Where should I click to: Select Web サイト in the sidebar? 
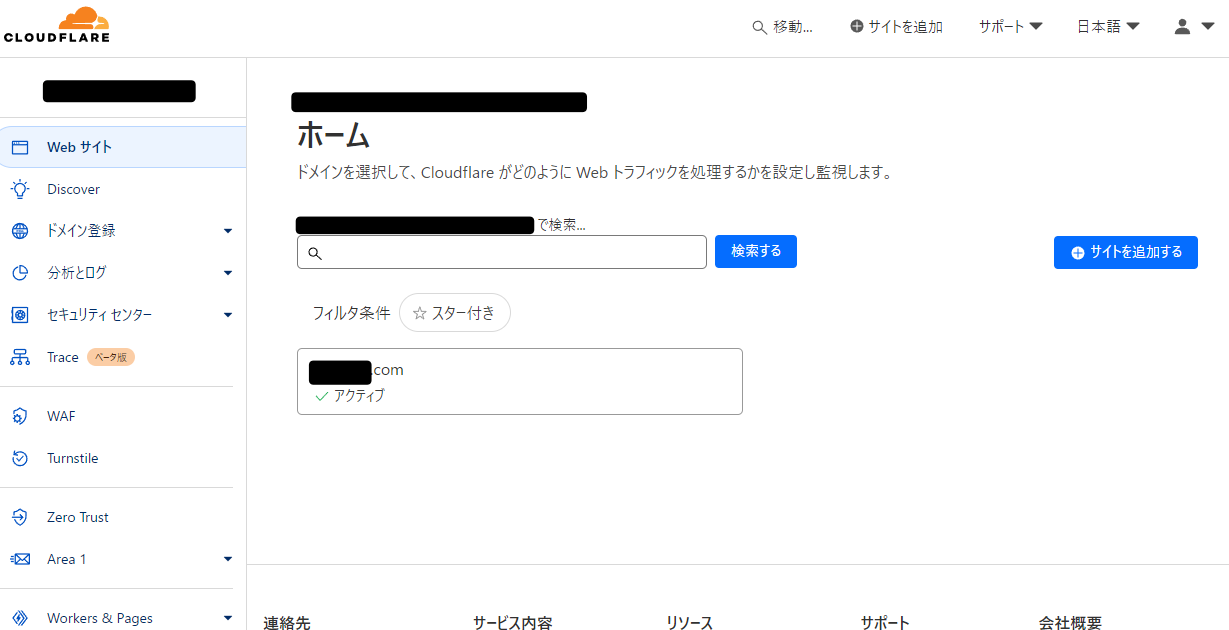tap(123, 147)
